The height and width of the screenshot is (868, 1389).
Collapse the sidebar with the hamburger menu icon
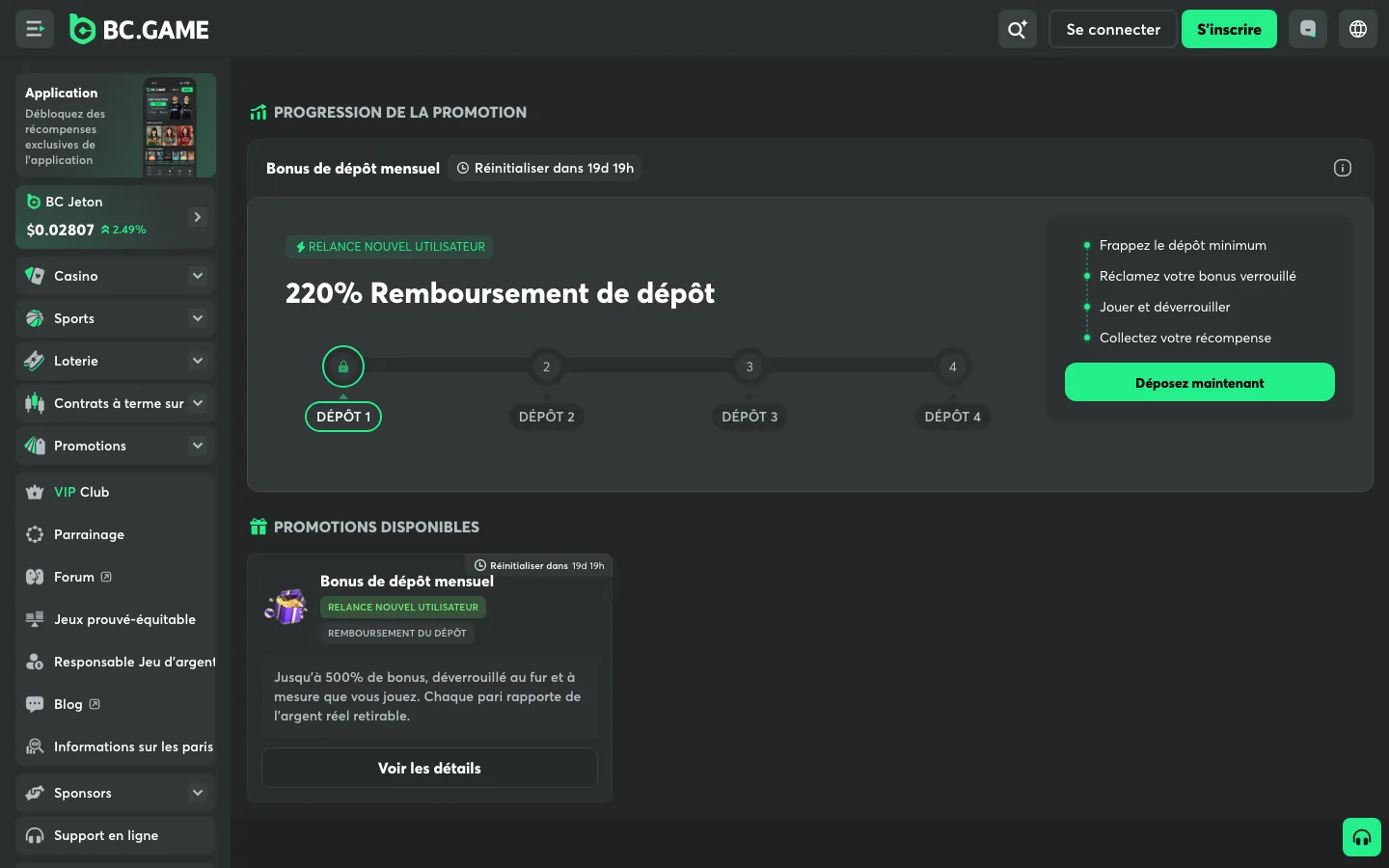click(35, 29)
